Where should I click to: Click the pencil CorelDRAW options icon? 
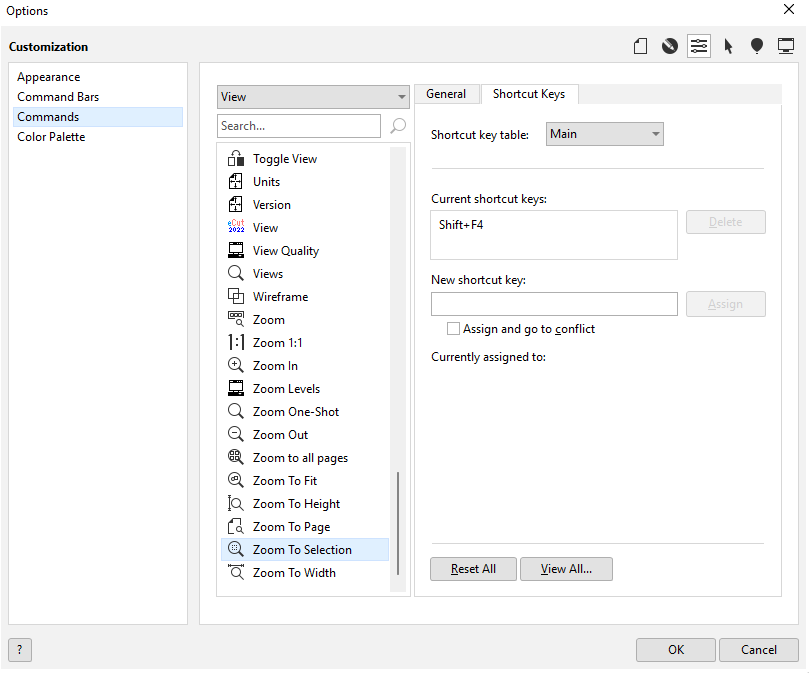coord(670,46)
